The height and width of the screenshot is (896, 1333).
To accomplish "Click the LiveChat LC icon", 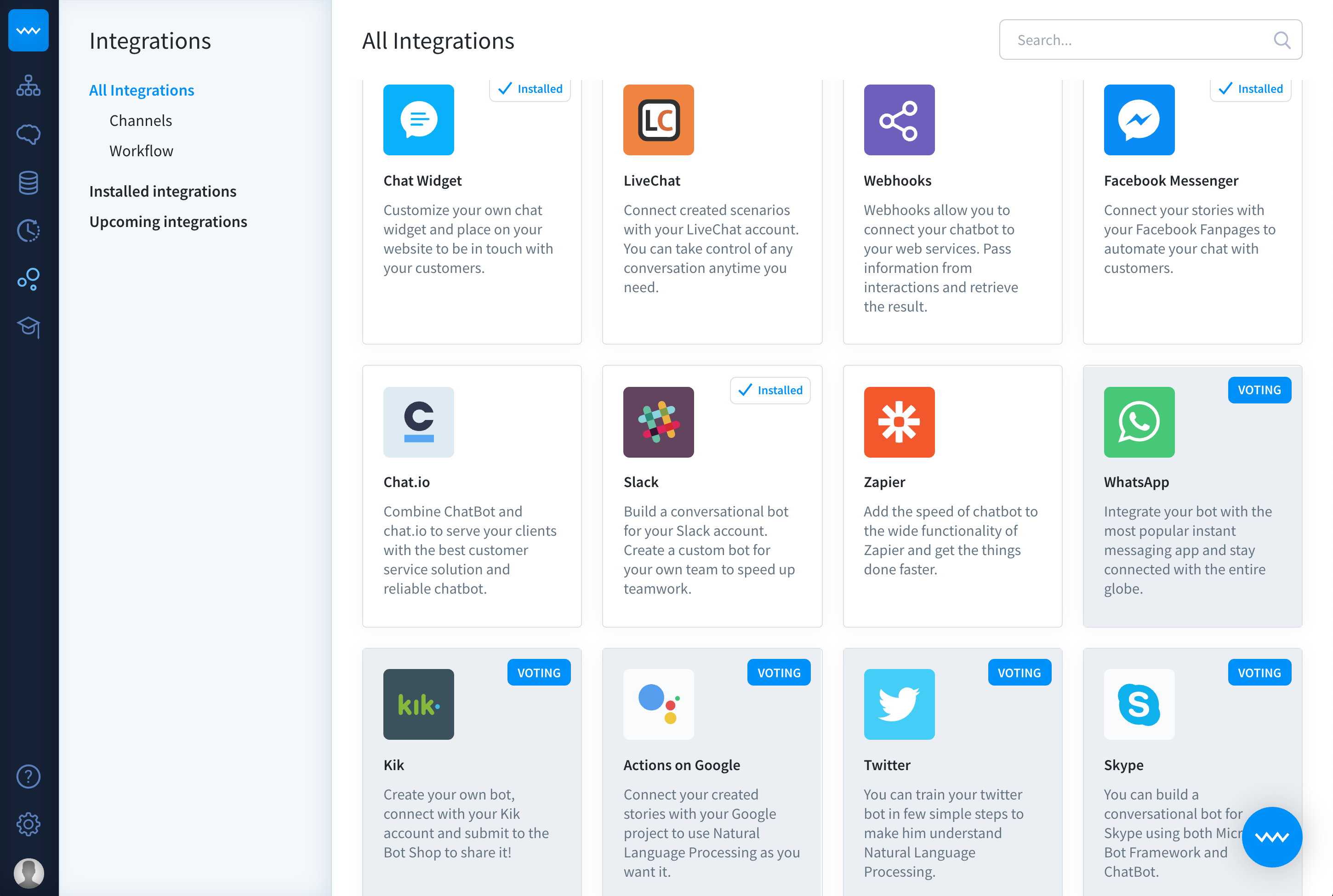I will point(659,120).
